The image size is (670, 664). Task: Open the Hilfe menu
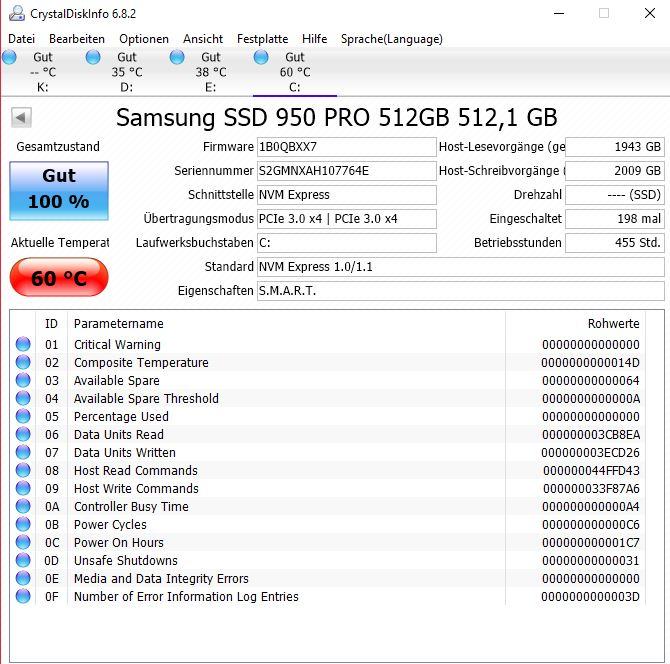314,39
